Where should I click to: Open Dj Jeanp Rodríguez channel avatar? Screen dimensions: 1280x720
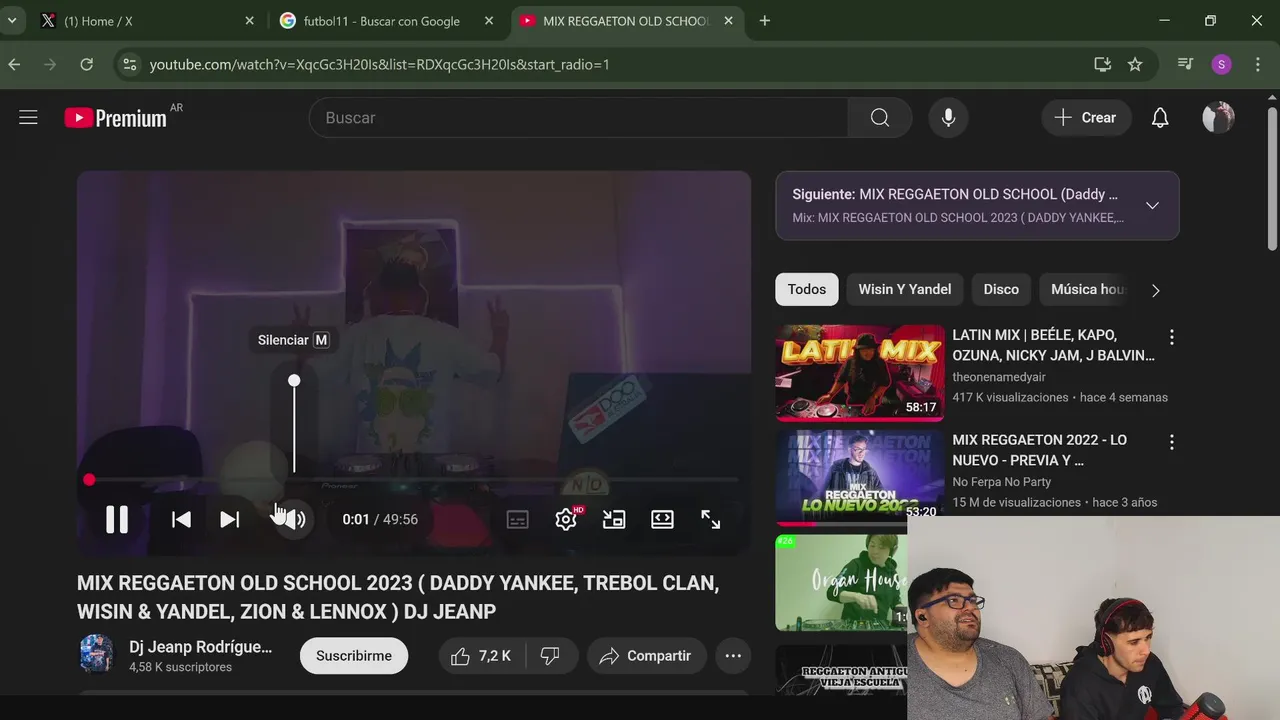tap(97, 655)
